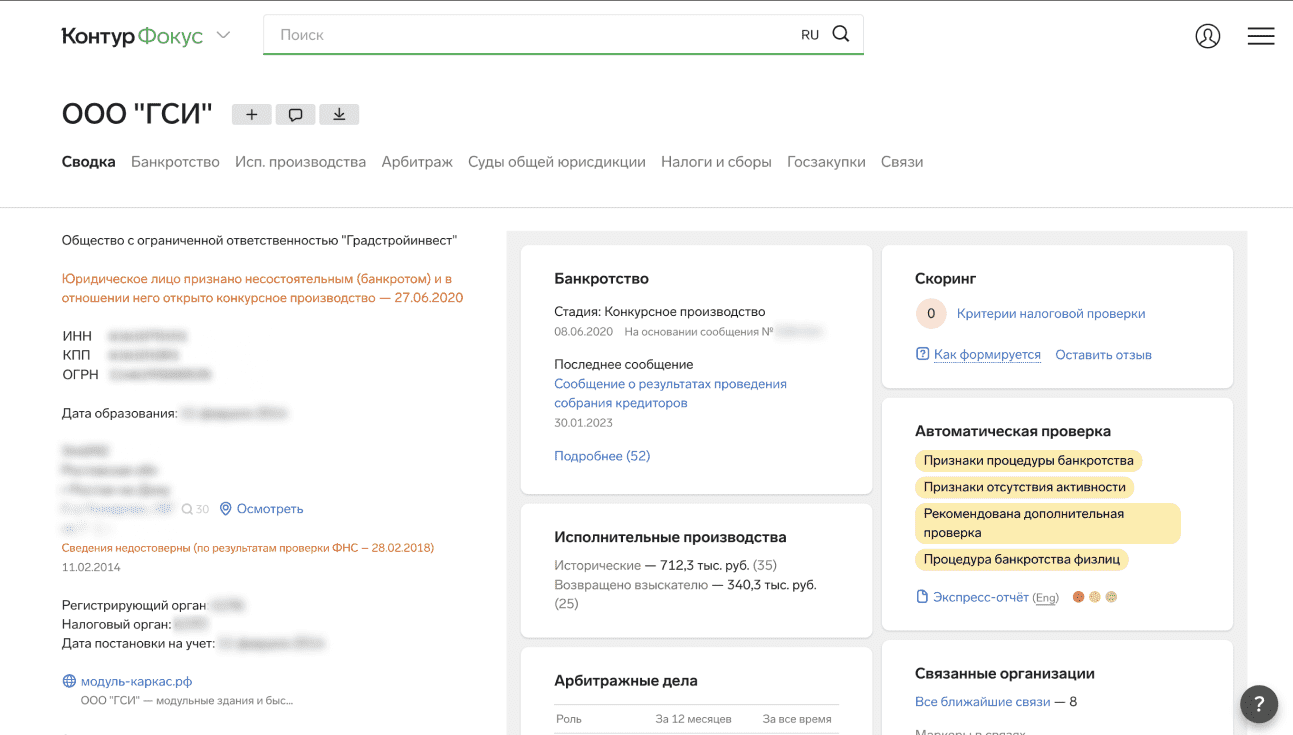Click the Банкротство card heading
Screen dimensions: 1293x735
coord(601,279)
